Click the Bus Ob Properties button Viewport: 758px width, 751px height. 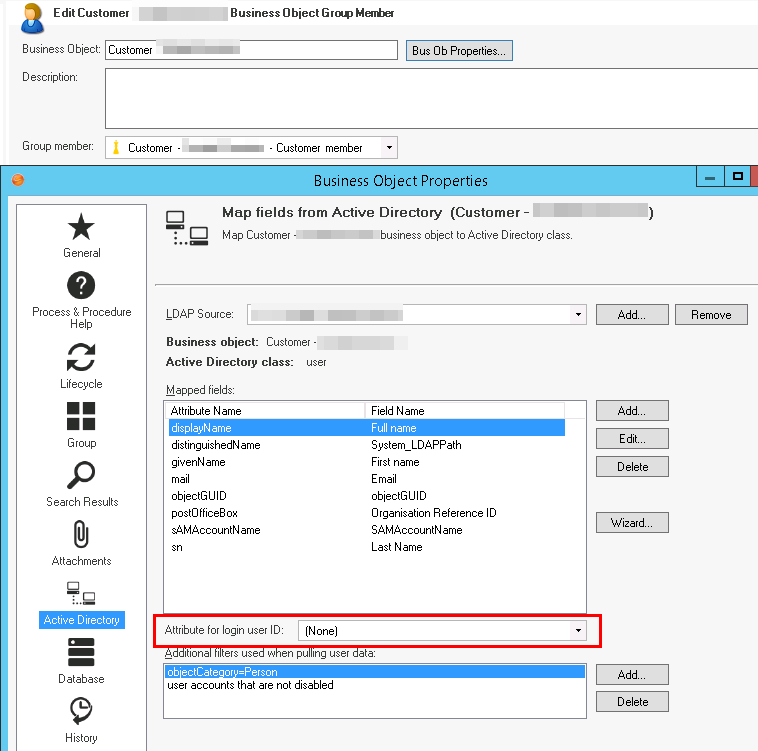[x=460, y=51]
